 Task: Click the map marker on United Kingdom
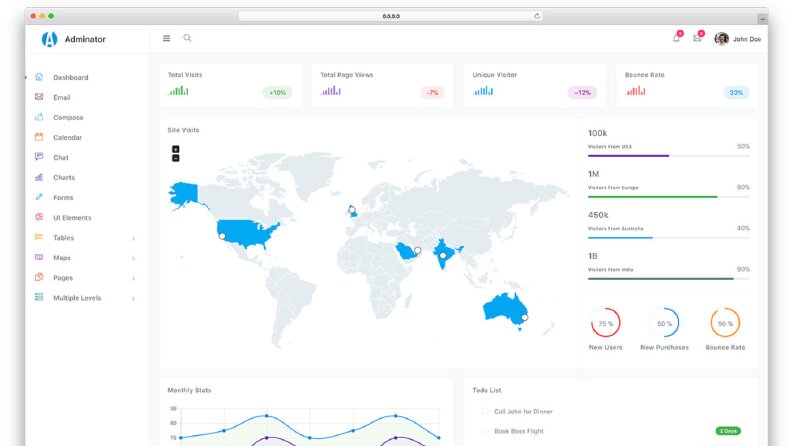[x=352, y=210]
